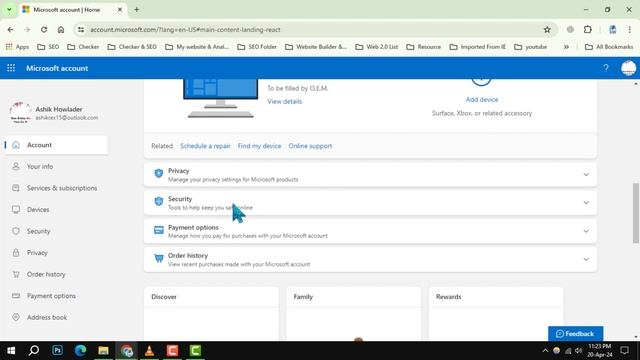Show hidden system tray icons
This screenshot has height=360, width=640.
click(545, 351)
